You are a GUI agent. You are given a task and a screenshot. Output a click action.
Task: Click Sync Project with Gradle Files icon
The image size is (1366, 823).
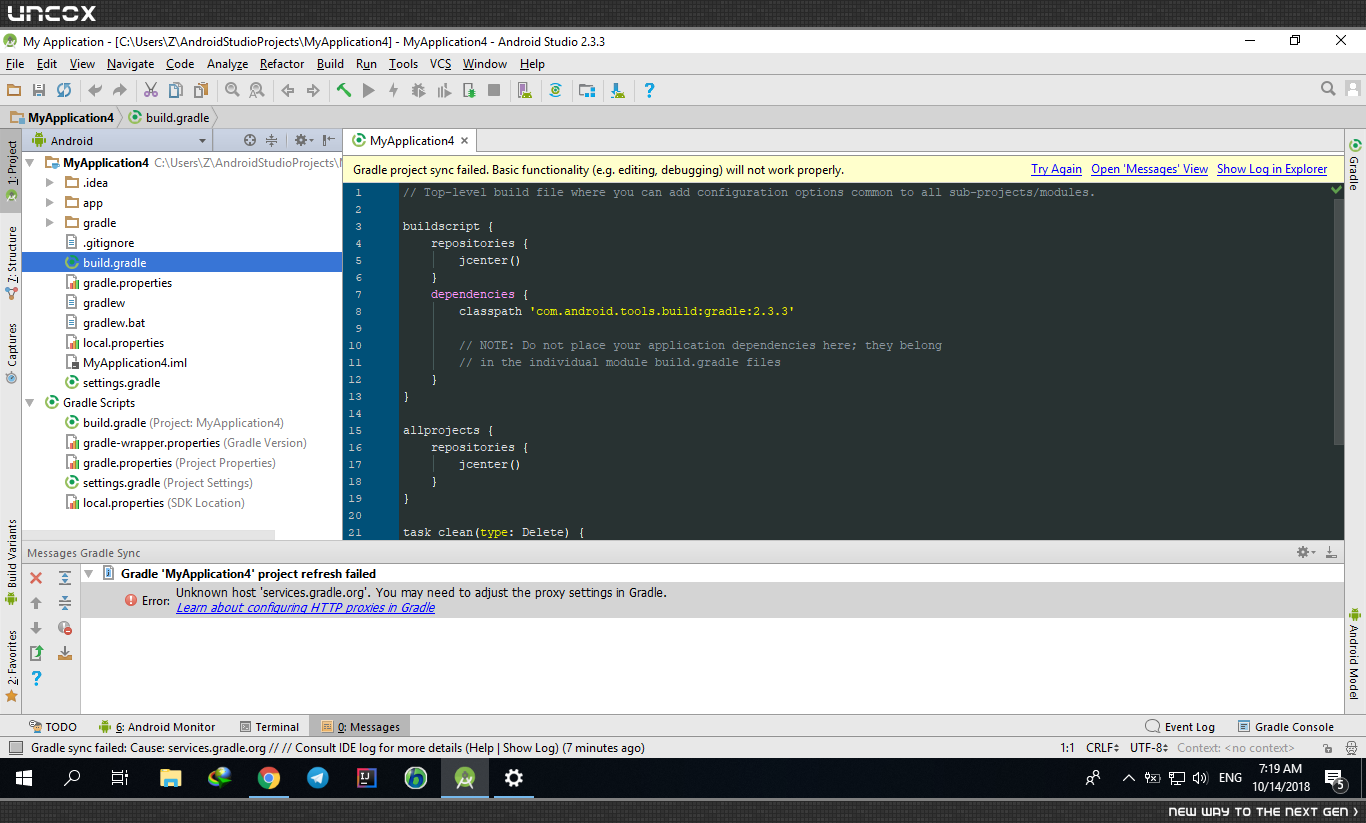(x=556, y=90)
